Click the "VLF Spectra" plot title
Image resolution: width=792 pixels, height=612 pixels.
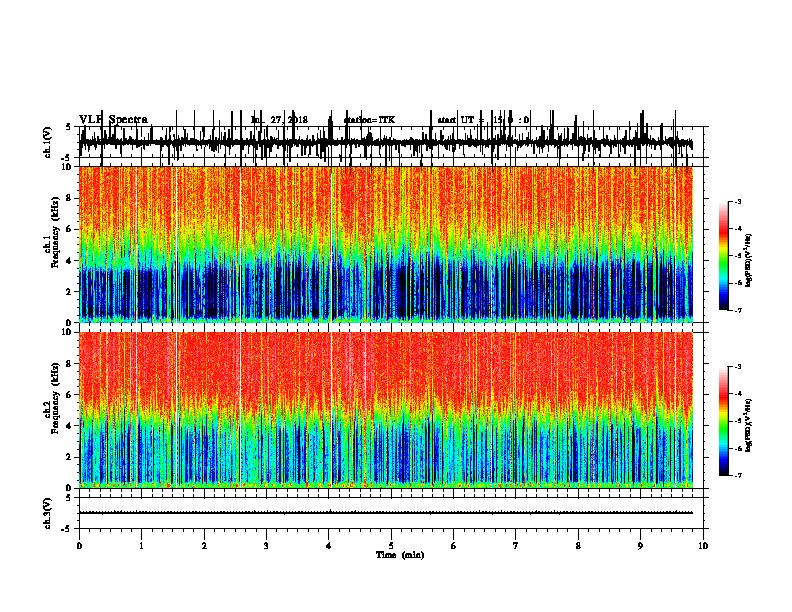(x=114, y=120)
